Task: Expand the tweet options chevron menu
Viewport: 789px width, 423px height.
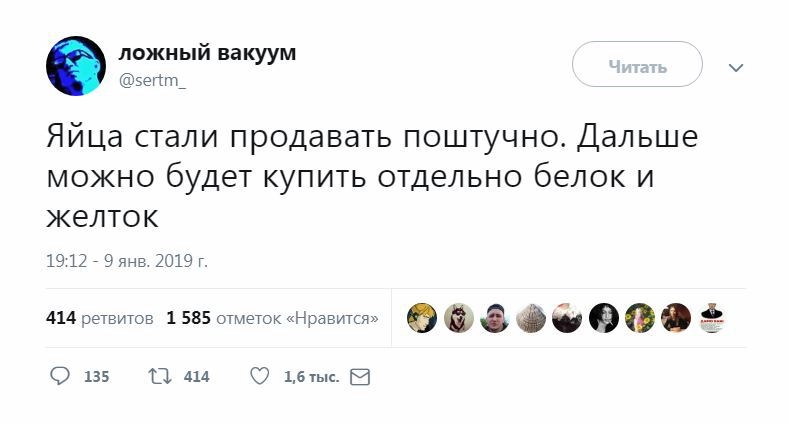Action: click(x=736, y=68)
